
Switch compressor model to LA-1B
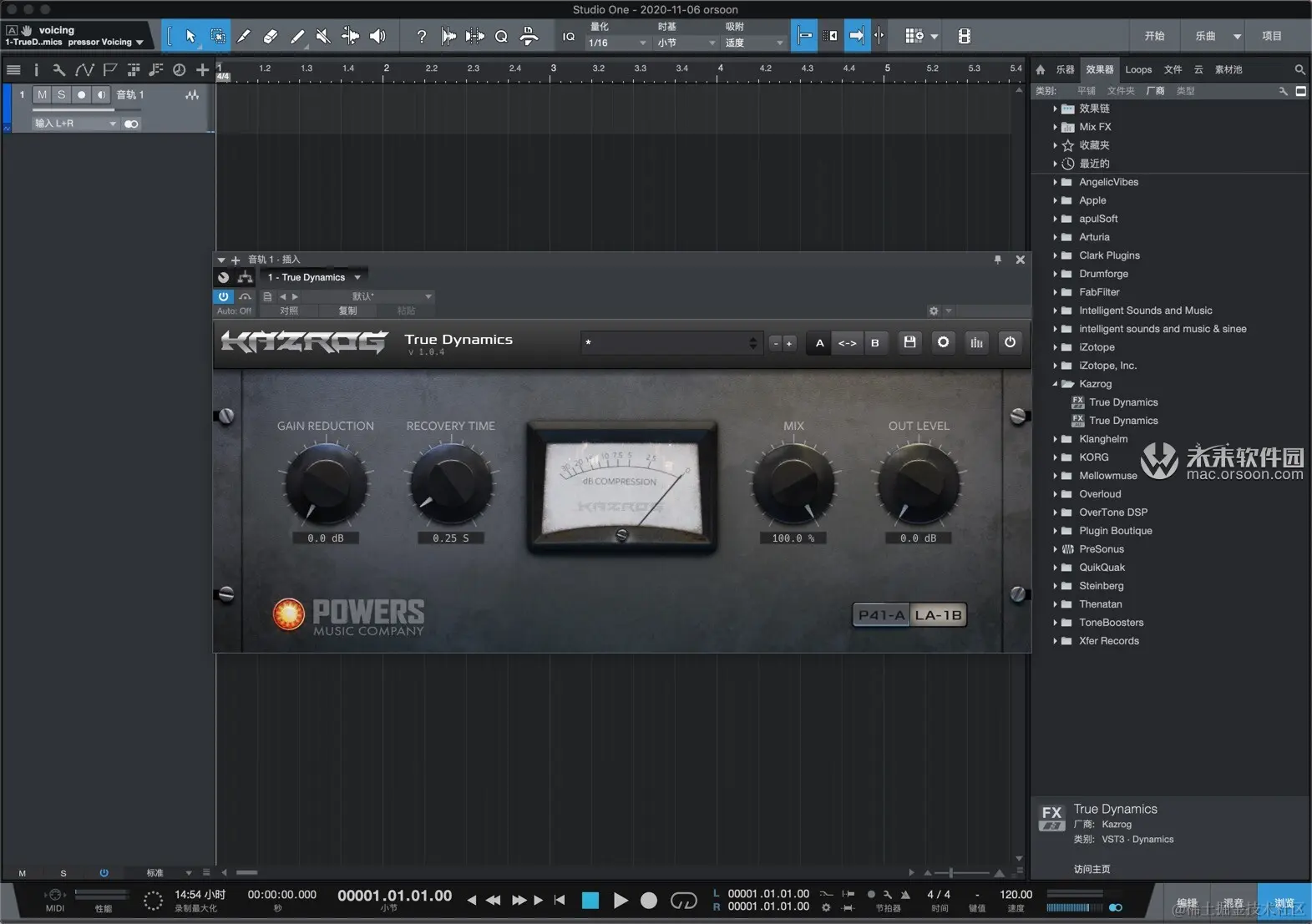coord(938,615)
